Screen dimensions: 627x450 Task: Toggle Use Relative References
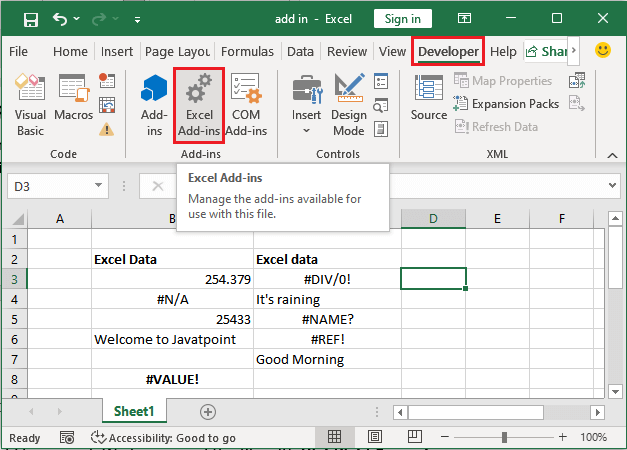(107, 105)
